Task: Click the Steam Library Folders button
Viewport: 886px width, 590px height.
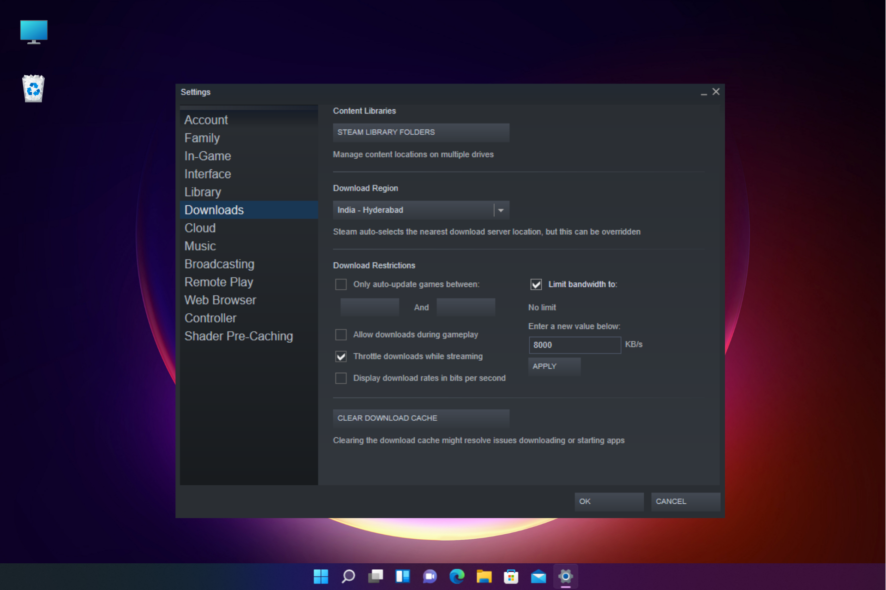Action: (420, 131)
